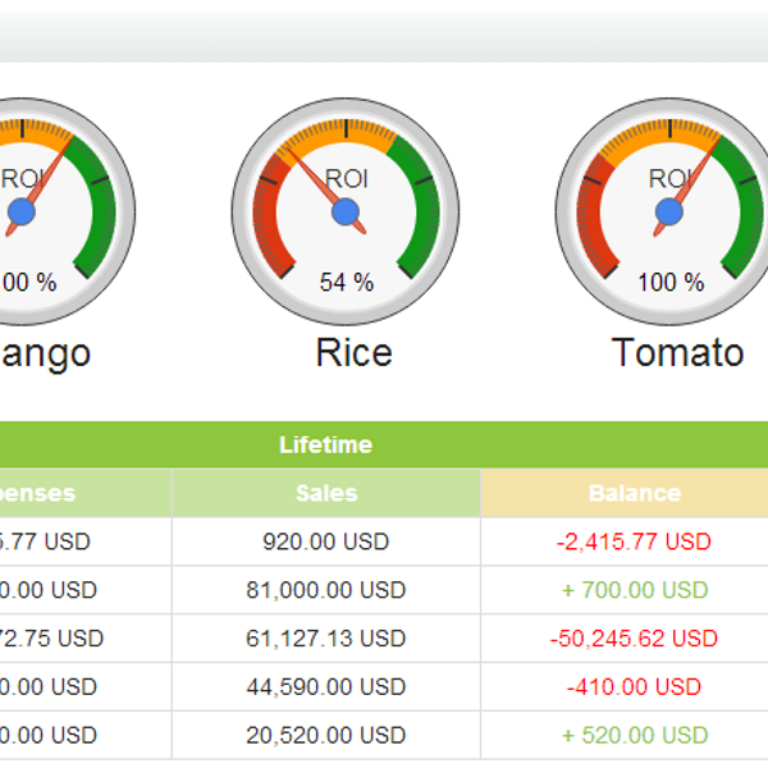Image resolution: width=768 pixels, height=768 pixels.
Task: Select the Tomato crop label
Action: pyautogui.click(x=678, y=353)
